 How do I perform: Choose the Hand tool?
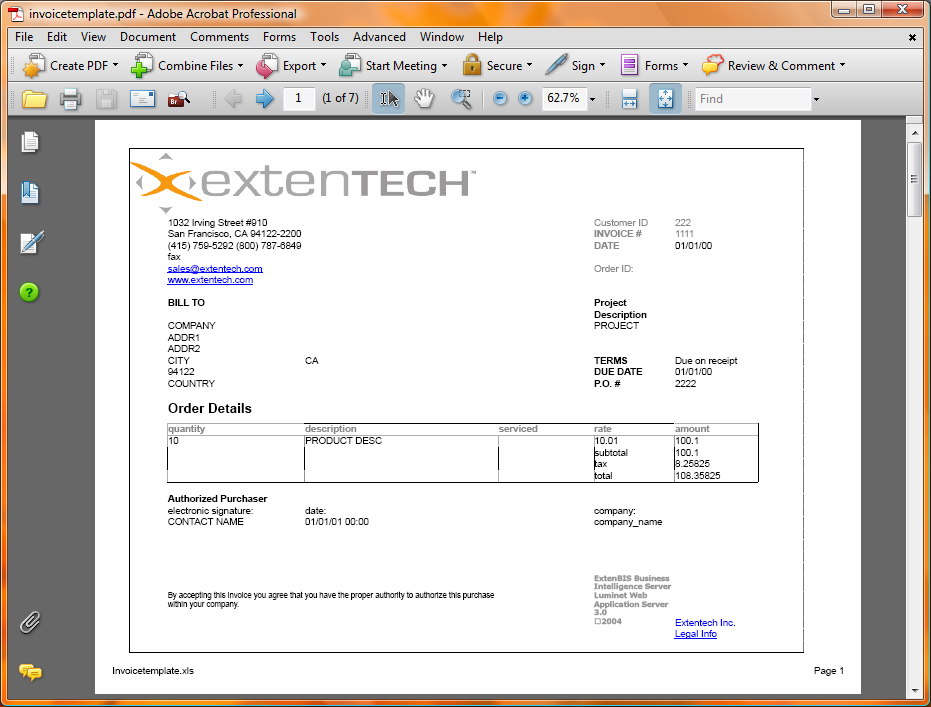click(424, 99)
